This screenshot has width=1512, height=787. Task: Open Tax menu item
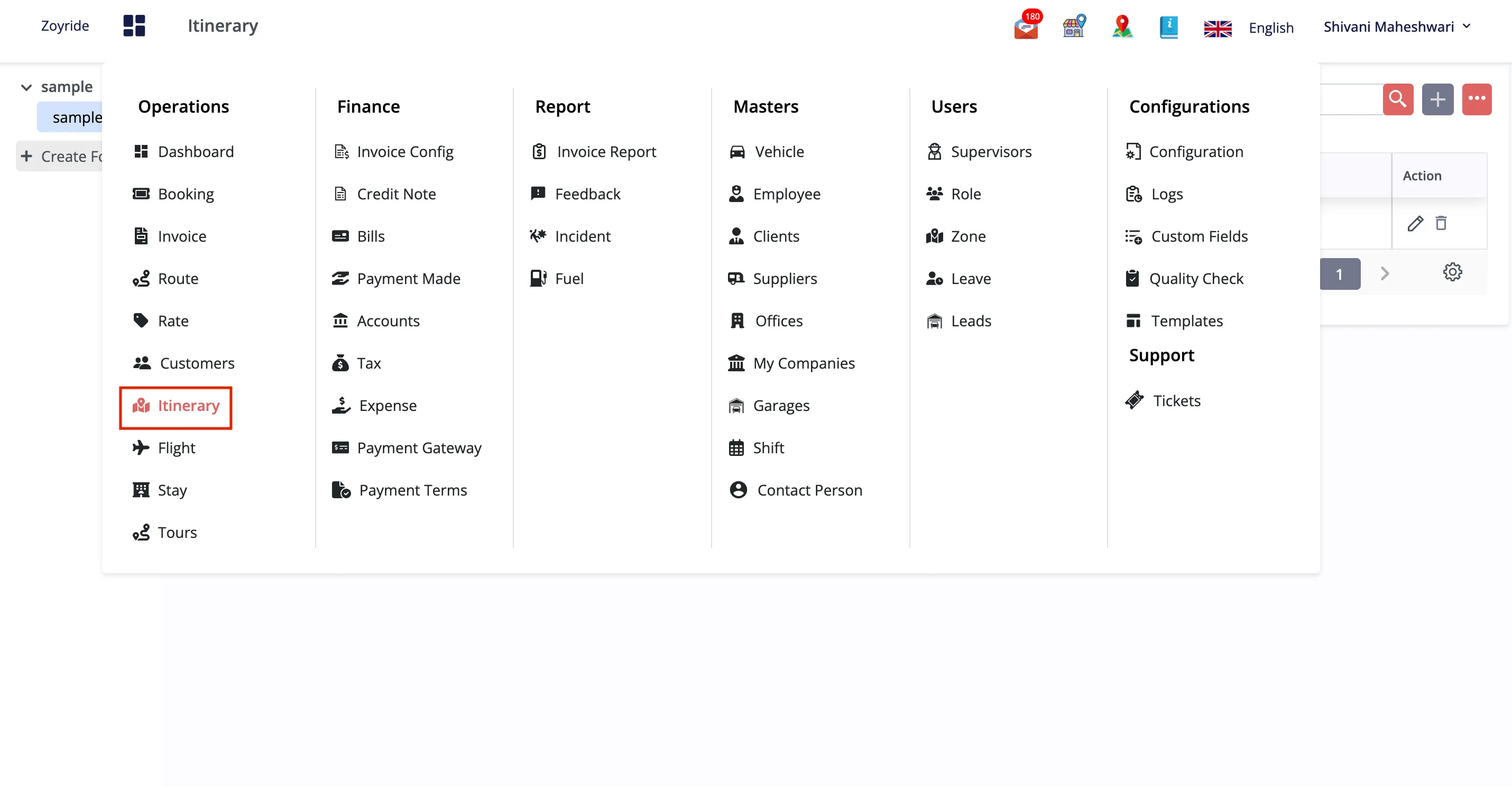point(357,363)
